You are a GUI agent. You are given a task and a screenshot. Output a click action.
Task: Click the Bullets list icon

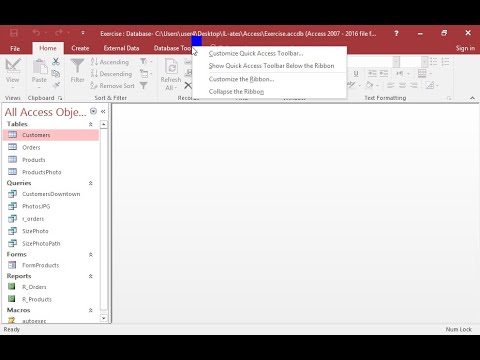434,61
